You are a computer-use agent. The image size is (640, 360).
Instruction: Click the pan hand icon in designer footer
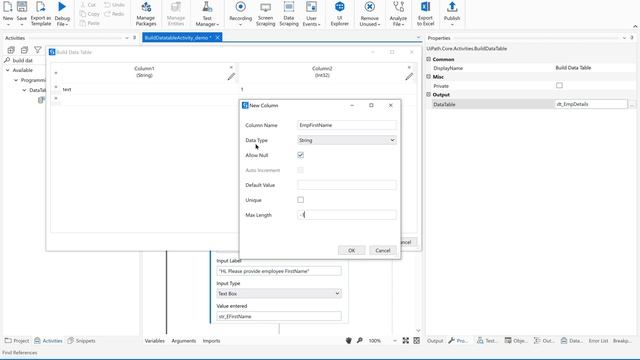[349, 340]
